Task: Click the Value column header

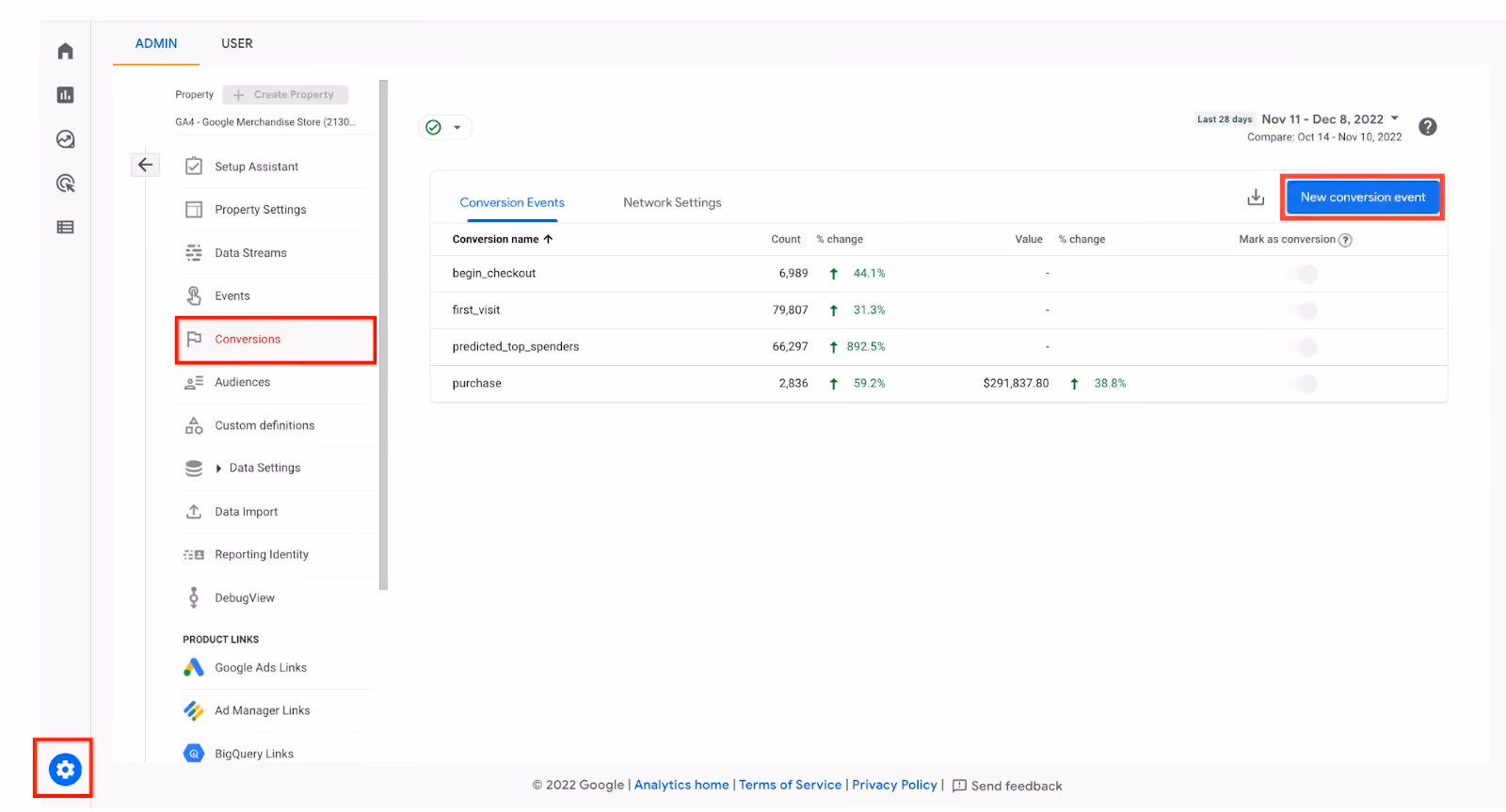Action: pos(1029,239)
